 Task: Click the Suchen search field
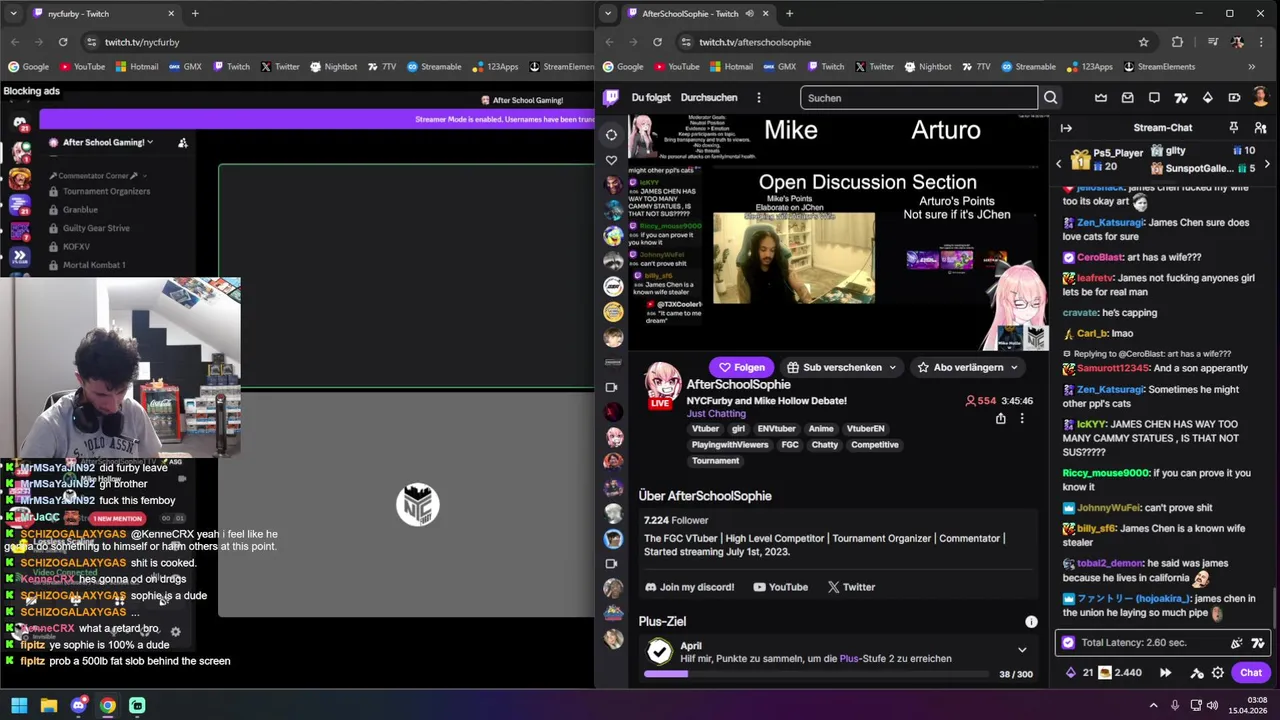coord(919,97)
